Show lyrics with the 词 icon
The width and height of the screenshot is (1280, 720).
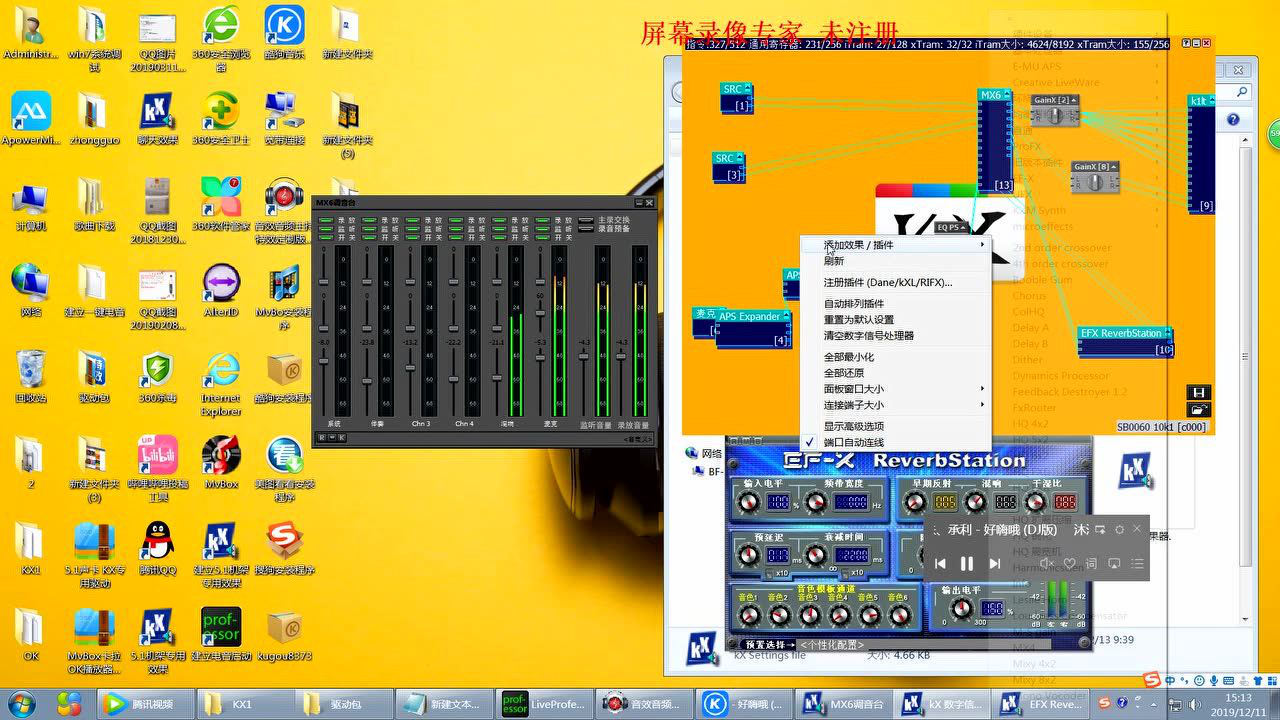1091,564
